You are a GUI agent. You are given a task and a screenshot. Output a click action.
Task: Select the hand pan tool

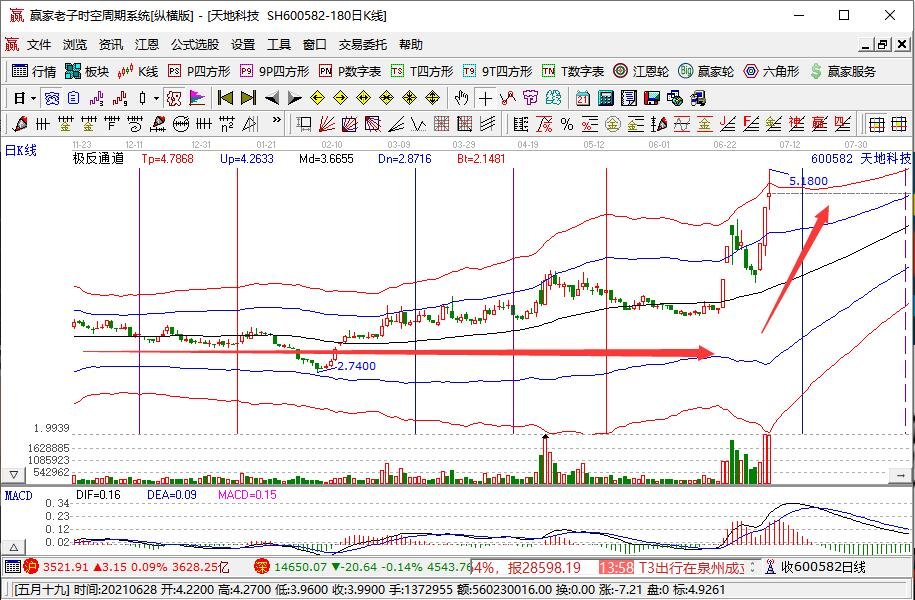click(x=461, y=98)
